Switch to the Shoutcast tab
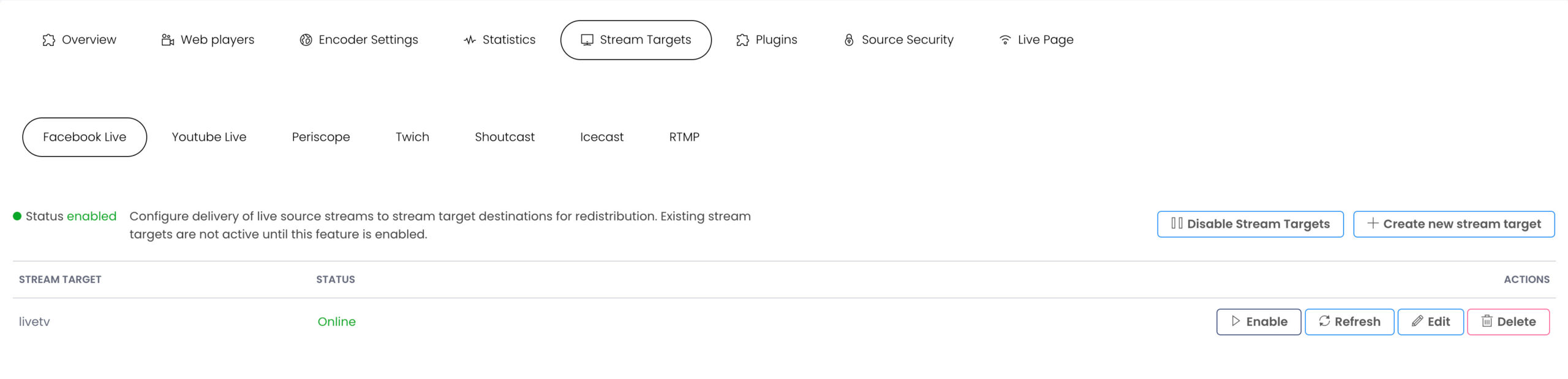 coord(505,137)
